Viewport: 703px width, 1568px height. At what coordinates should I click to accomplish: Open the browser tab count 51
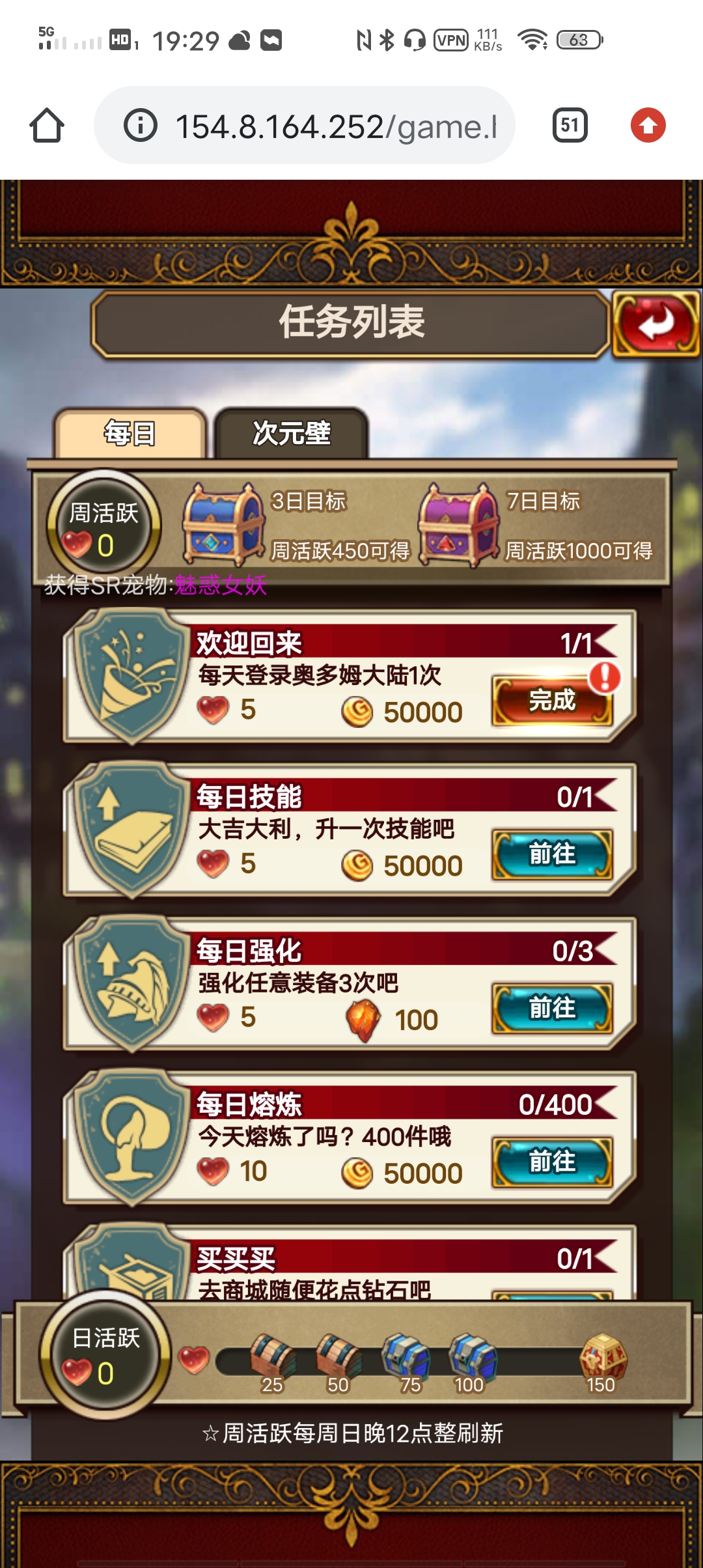570,125
